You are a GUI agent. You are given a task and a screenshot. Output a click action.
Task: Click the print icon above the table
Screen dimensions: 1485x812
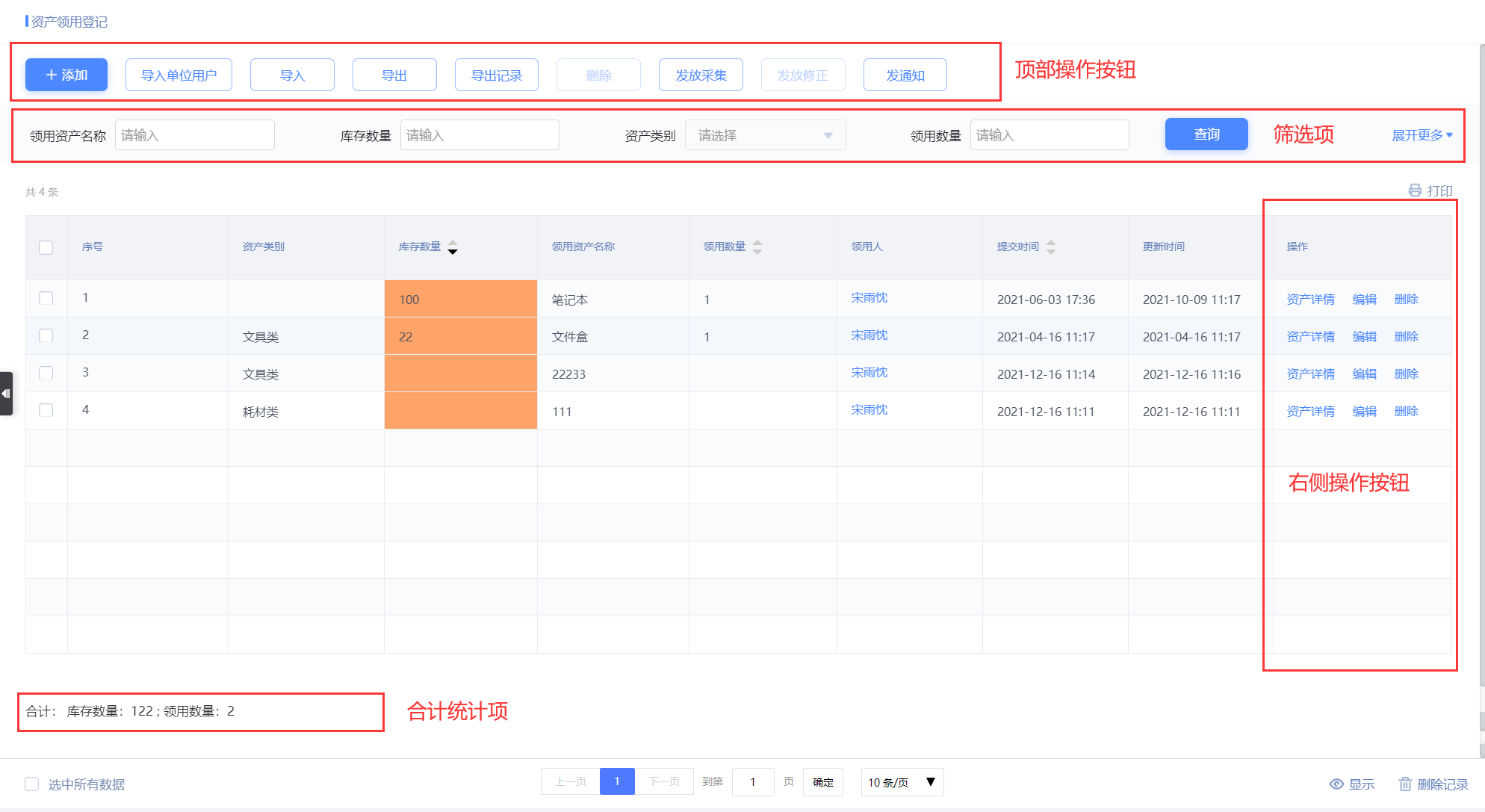click(1415, 190)
